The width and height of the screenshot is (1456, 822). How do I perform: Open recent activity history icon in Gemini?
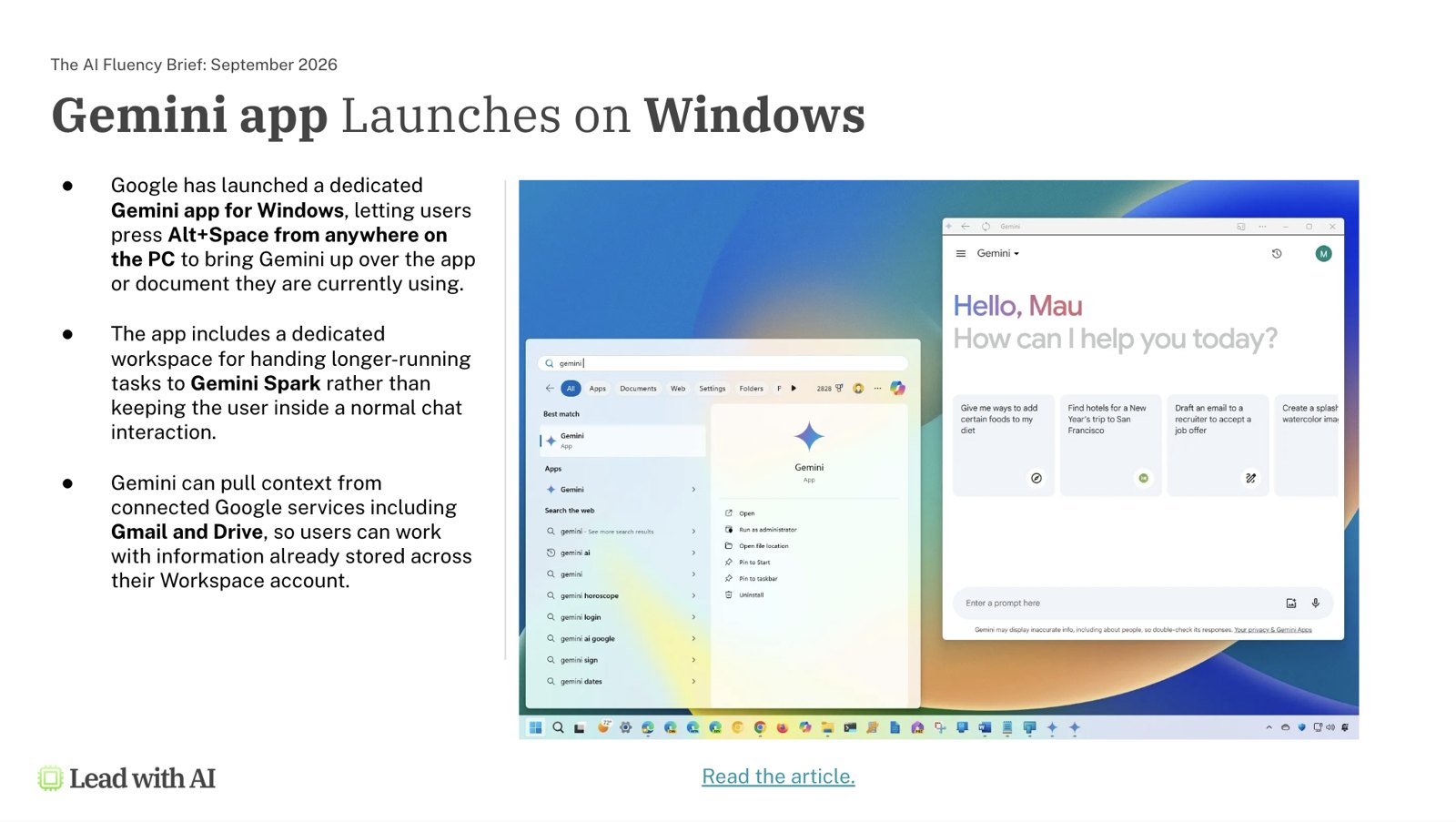point(1277,254)
